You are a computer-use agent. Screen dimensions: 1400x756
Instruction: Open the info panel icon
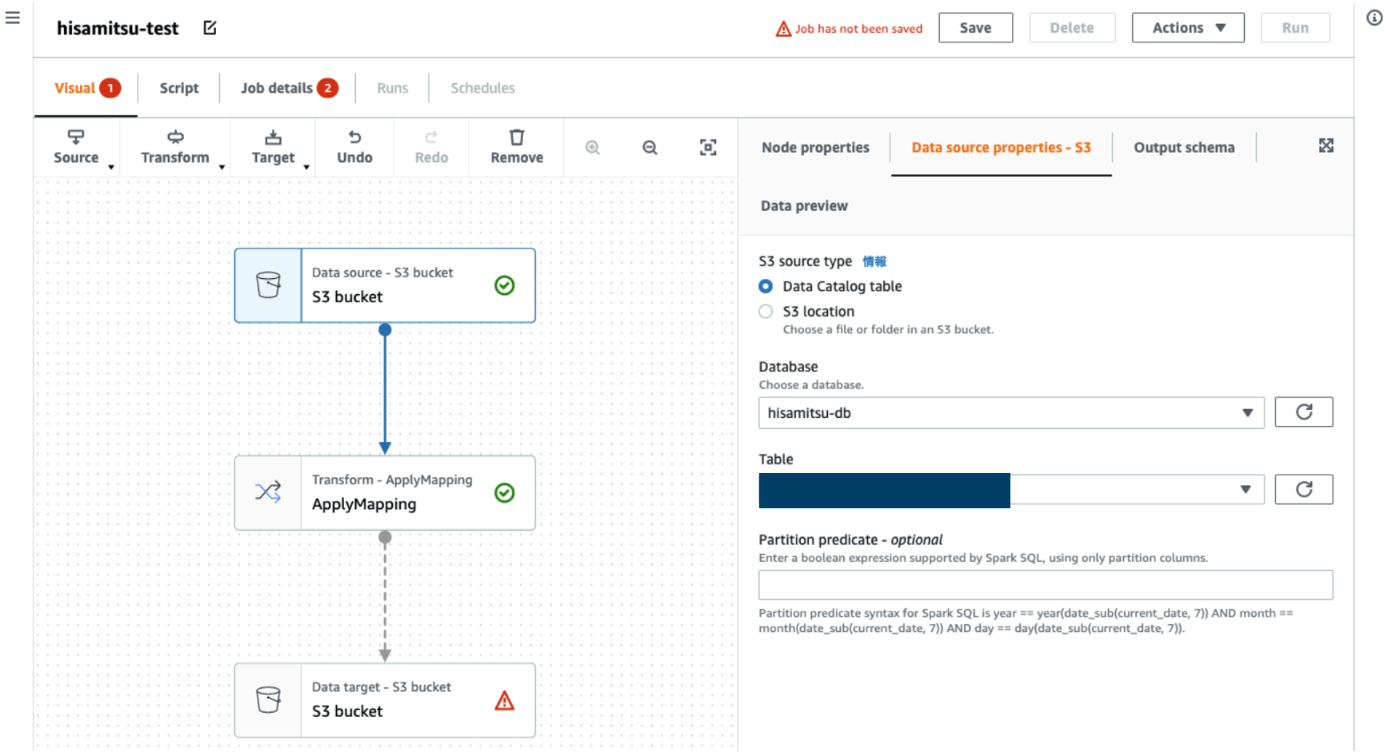[1375, 18]
